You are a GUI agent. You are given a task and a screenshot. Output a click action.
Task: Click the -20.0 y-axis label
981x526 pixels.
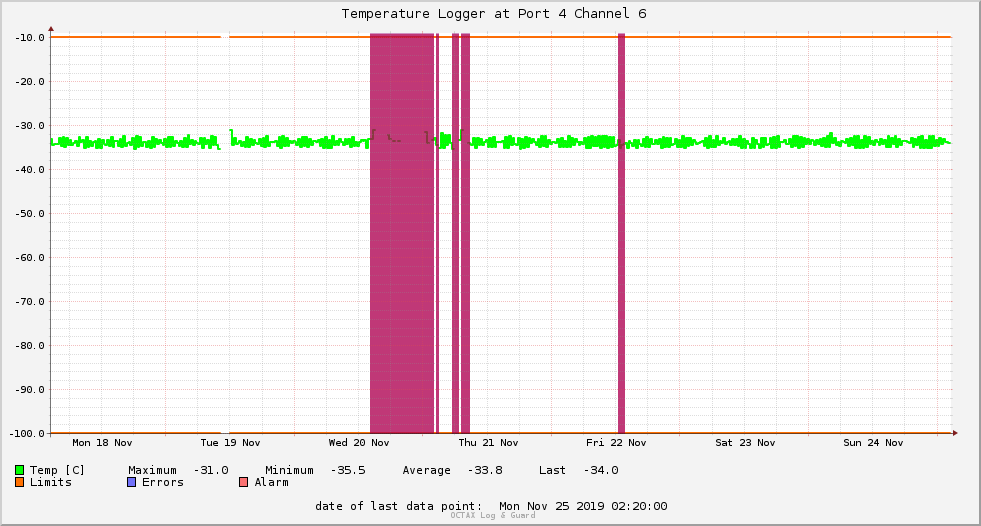point(29,82)
